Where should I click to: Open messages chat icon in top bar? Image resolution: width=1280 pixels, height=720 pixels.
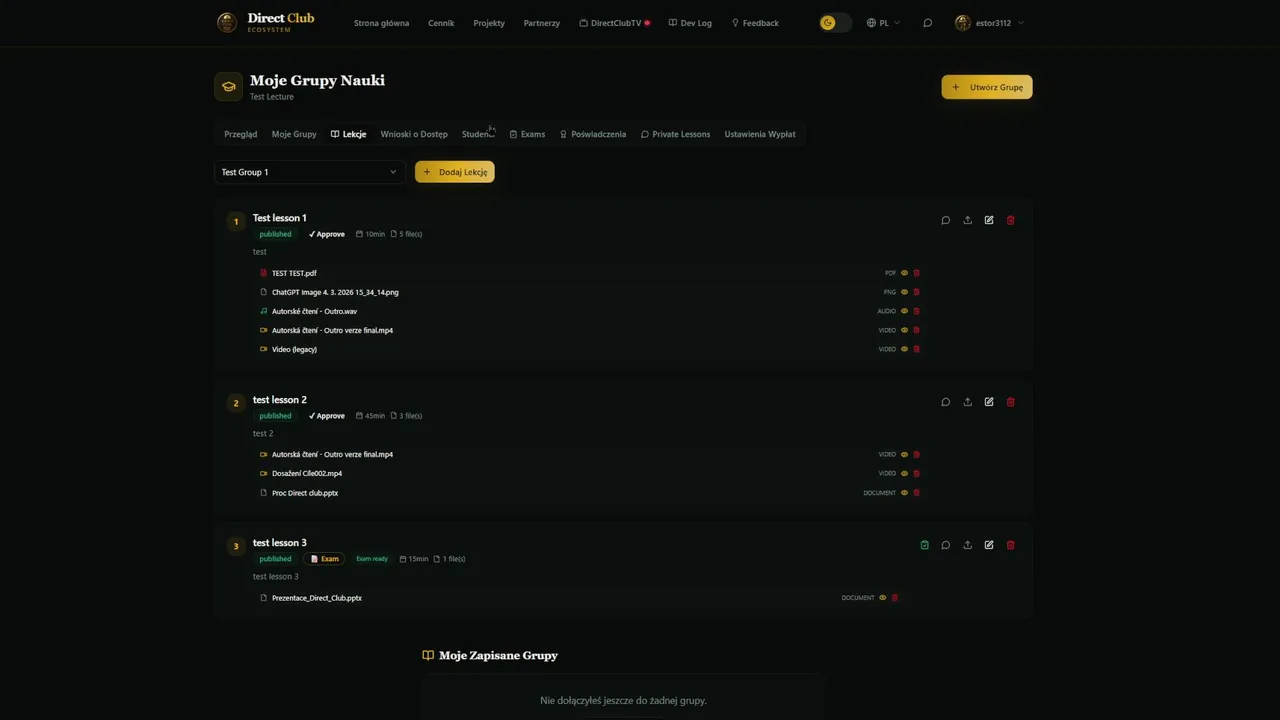pos(927,23)
